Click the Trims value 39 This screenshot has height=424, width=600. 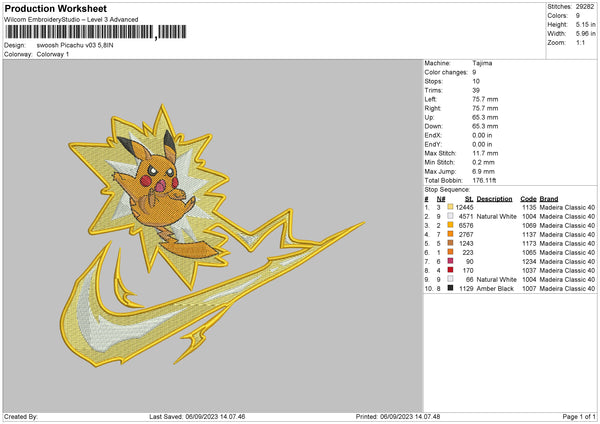click(x=476, y=90)
